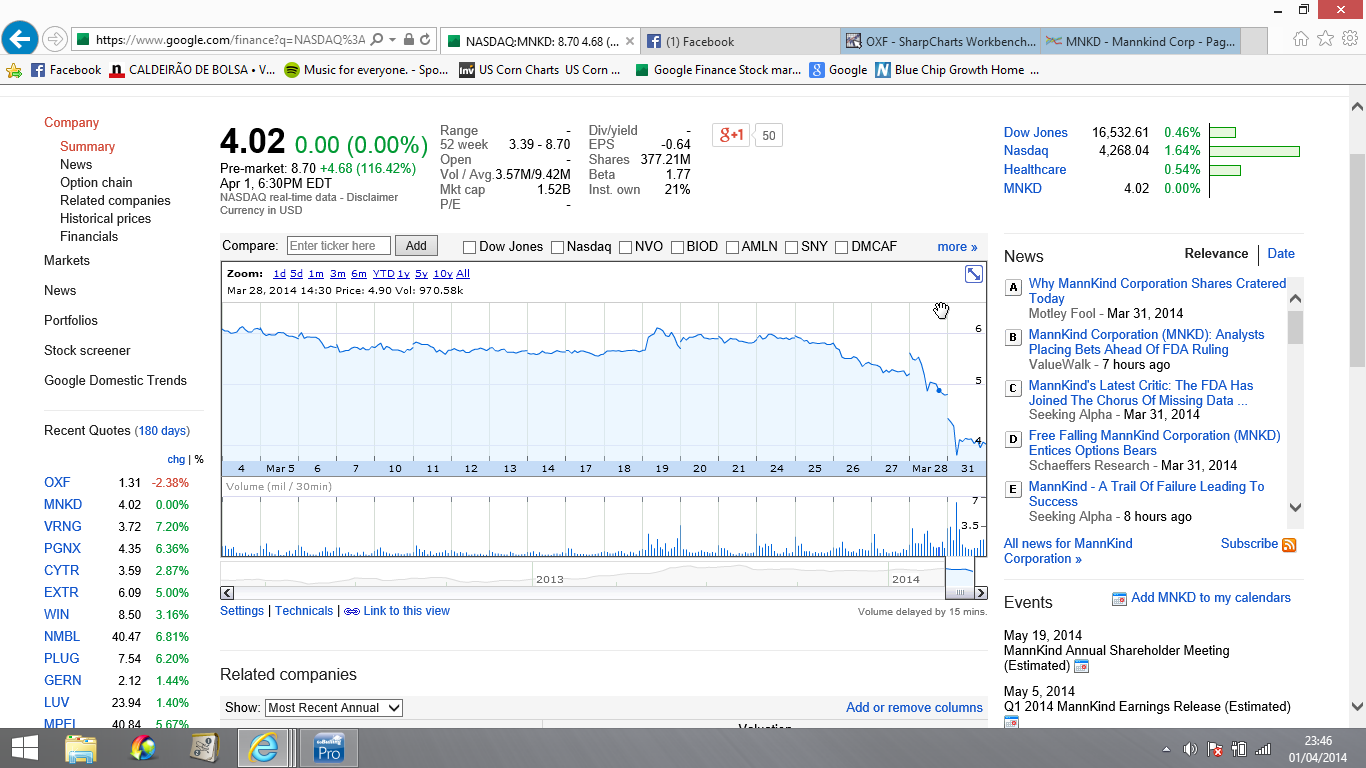The image size is (1366, 768).
Task: Open the browser Favorites star icon
Action: click(x=1325, y=39)
